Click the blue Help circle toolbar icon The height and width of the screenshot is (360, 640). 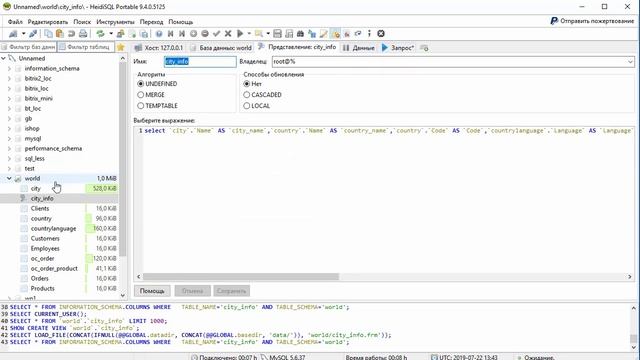(x=159, y=33)
